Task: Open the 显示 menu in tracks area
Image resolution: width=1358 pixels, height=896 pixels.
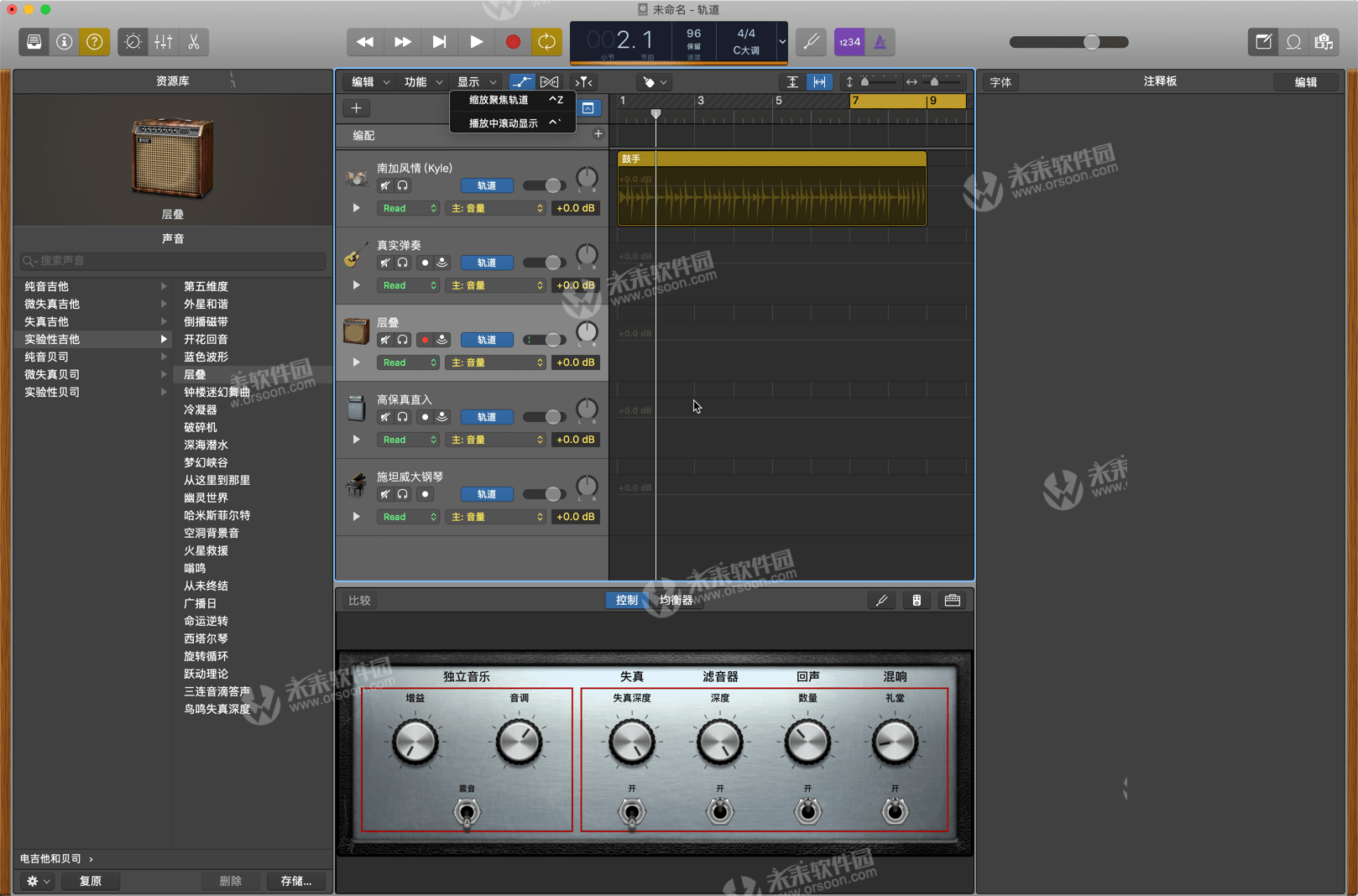Action: point(476,81)
